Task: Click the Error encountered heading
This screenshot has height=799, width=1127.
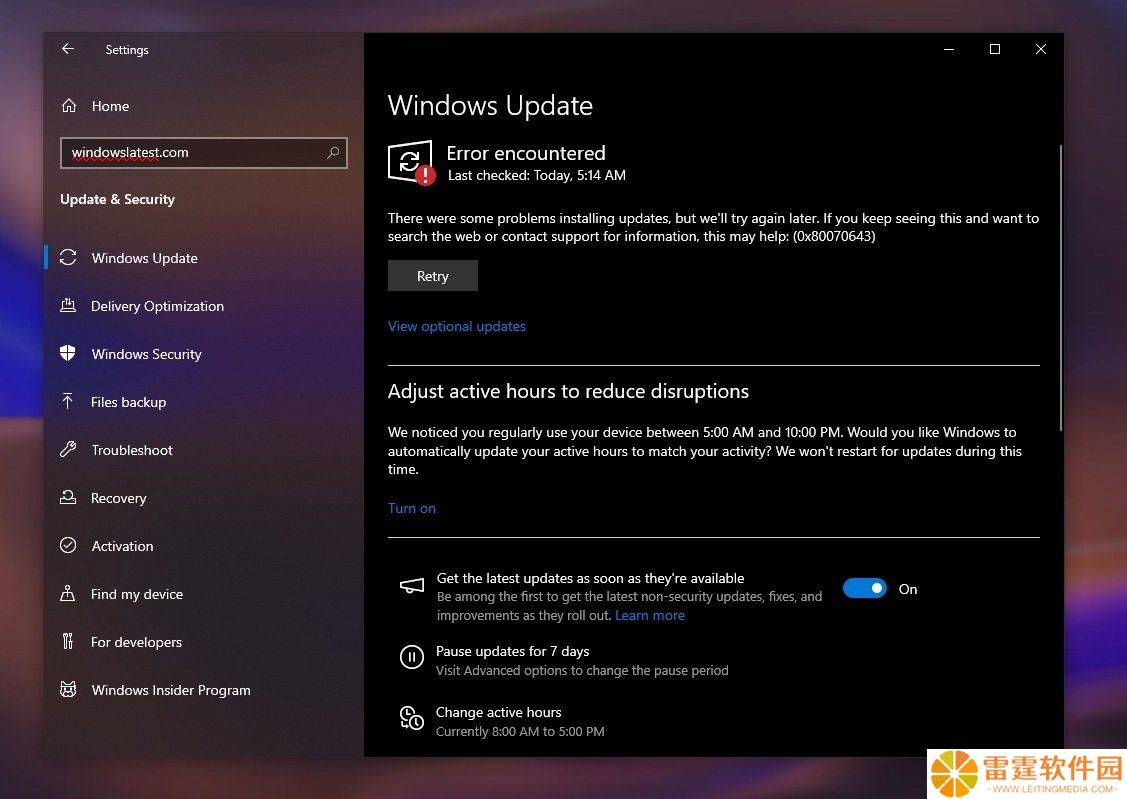Action: pos(525,153)
